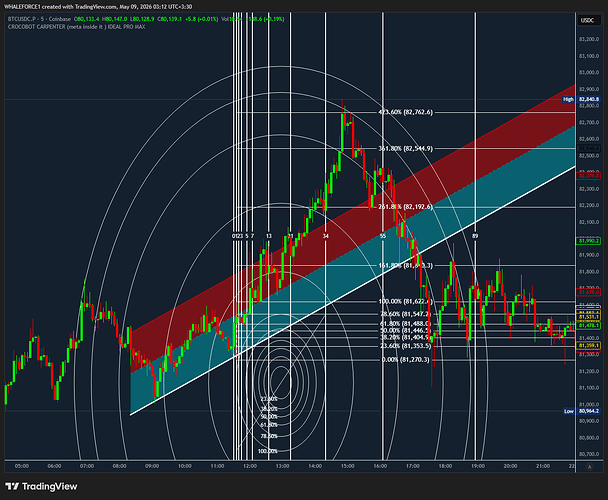Screen dimensions: 608x500
Task: Click Fib time zone marker 13
Action: tap(269, 236)
